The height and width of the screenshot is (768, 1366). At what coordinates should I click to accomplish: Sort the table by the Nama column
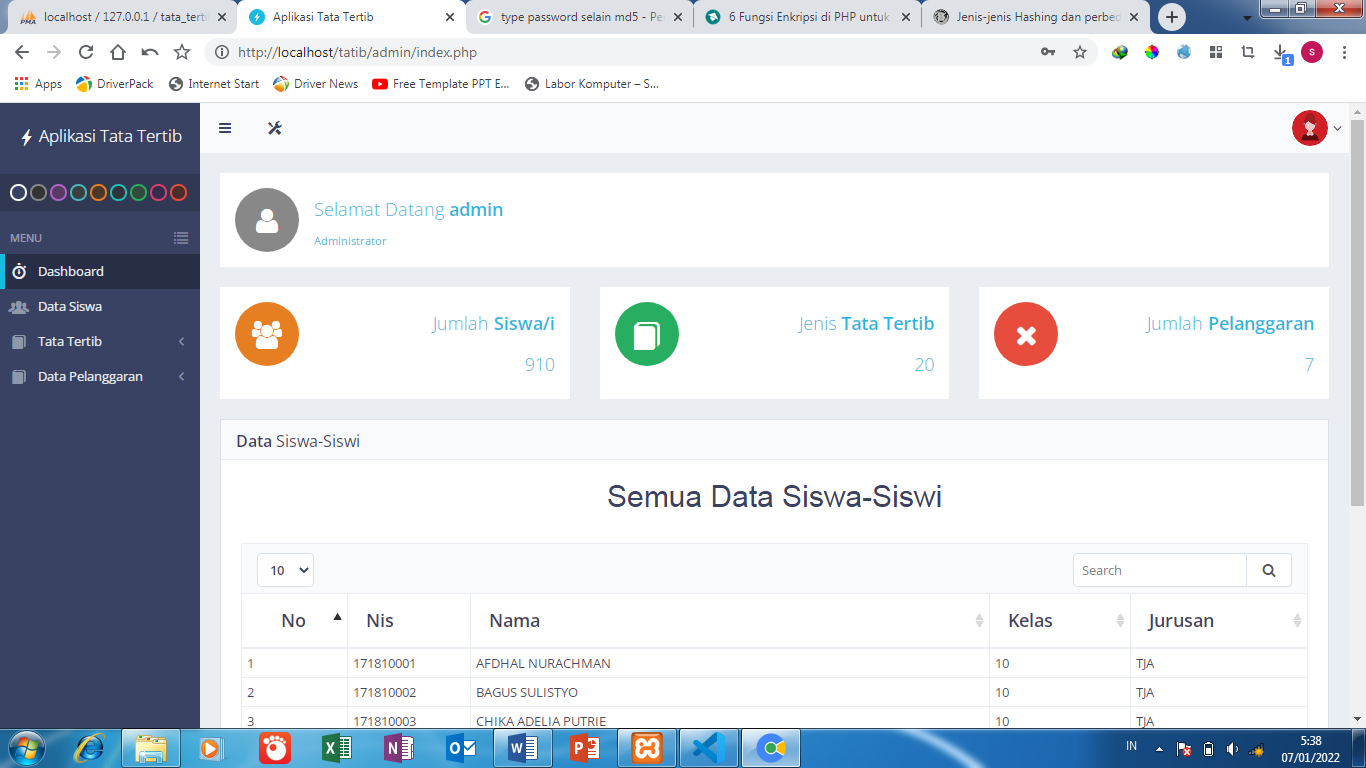(730, 621)
